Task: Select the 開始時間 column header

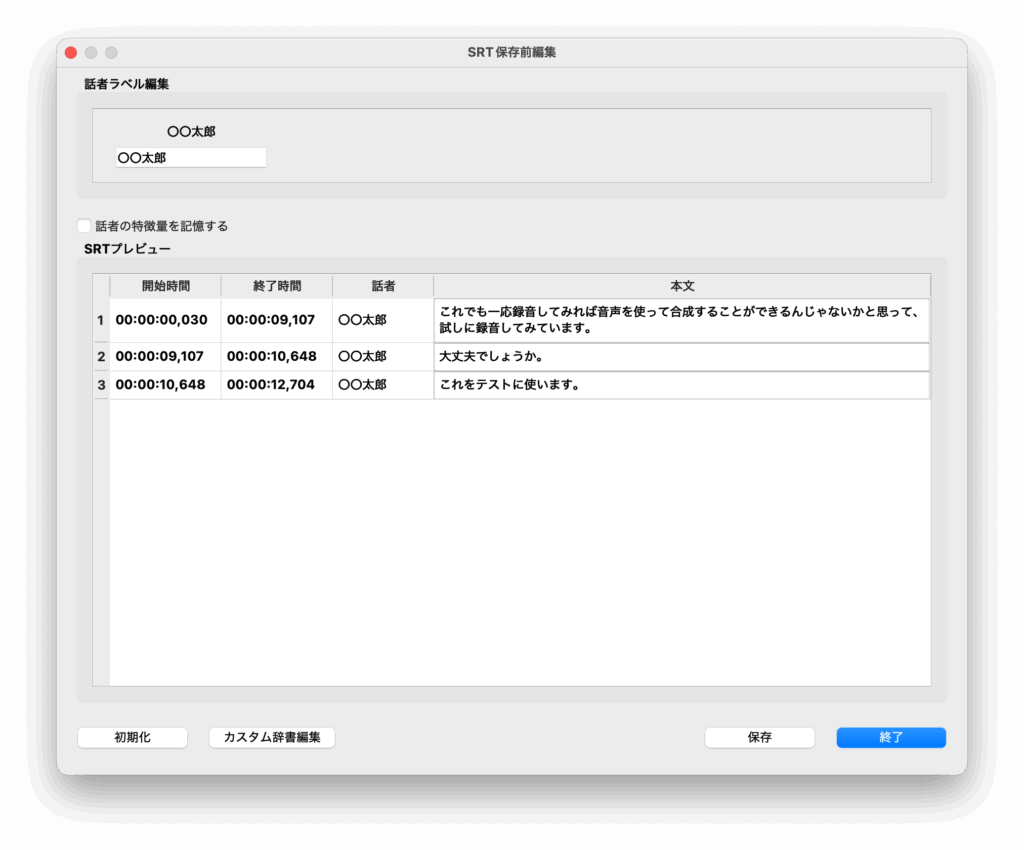Action: (165, 286)
